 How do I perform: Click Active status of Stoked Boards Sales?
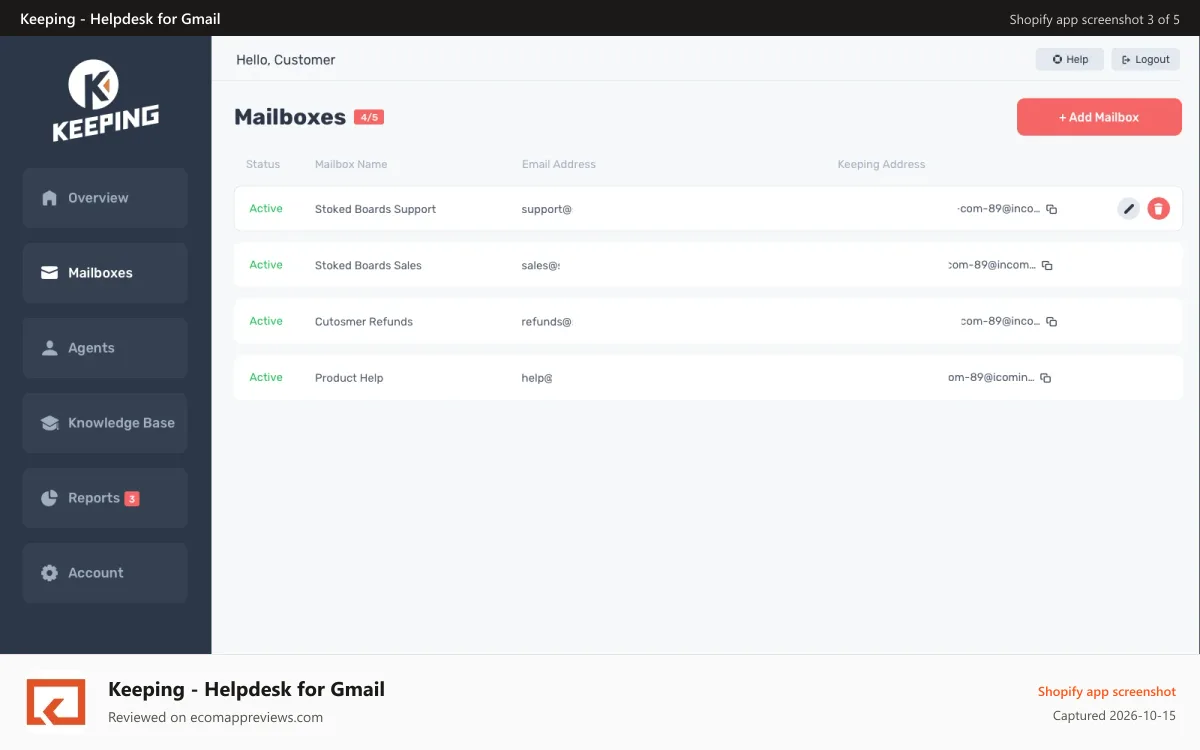[x=266, y=265]
